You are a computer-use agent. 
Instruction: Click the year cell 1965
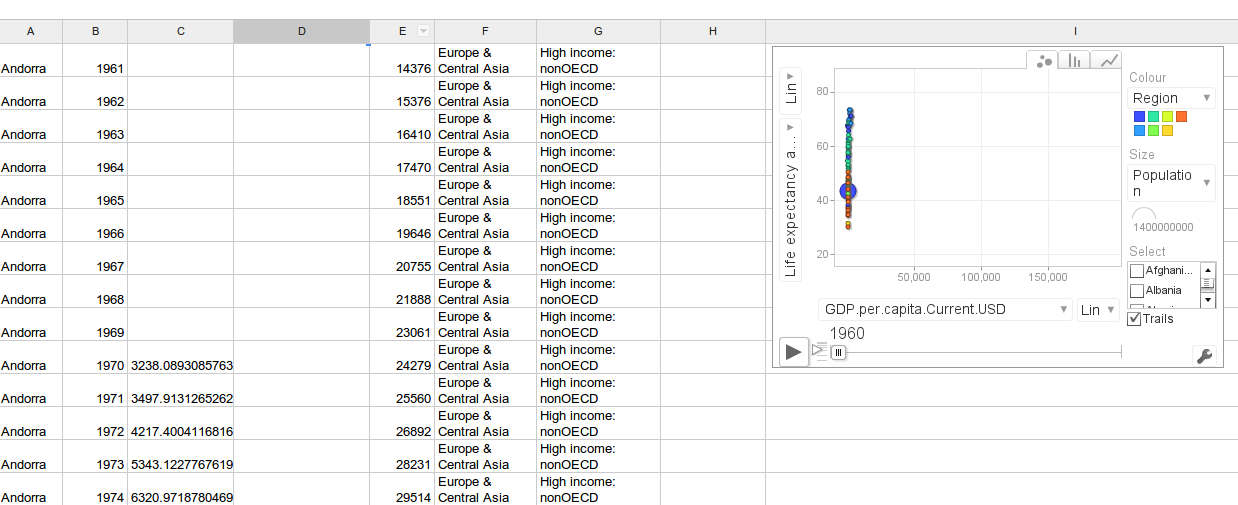click(95, 193)
